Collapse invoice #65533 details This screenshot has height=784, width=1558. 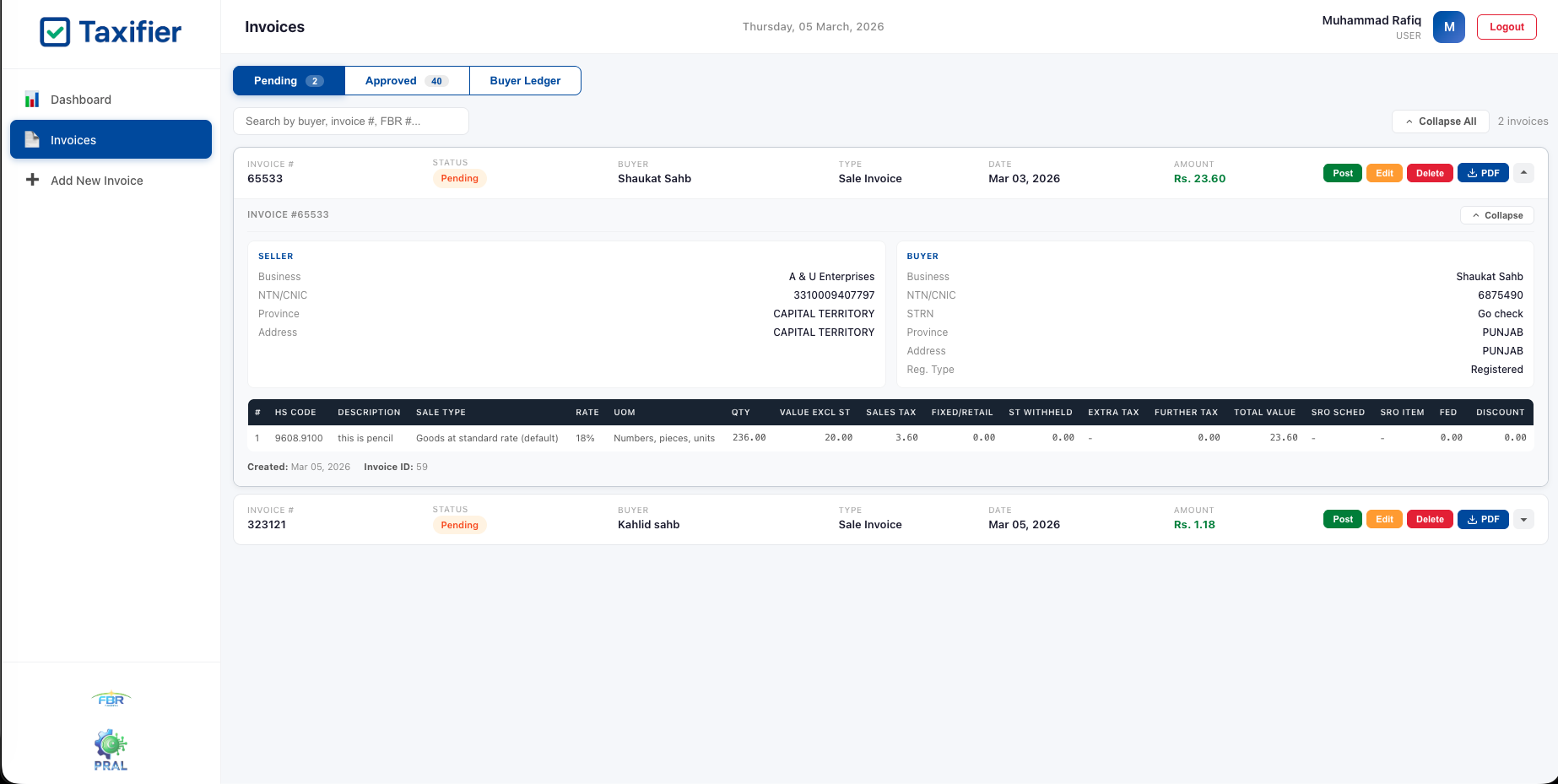[x=1496, y=215]
